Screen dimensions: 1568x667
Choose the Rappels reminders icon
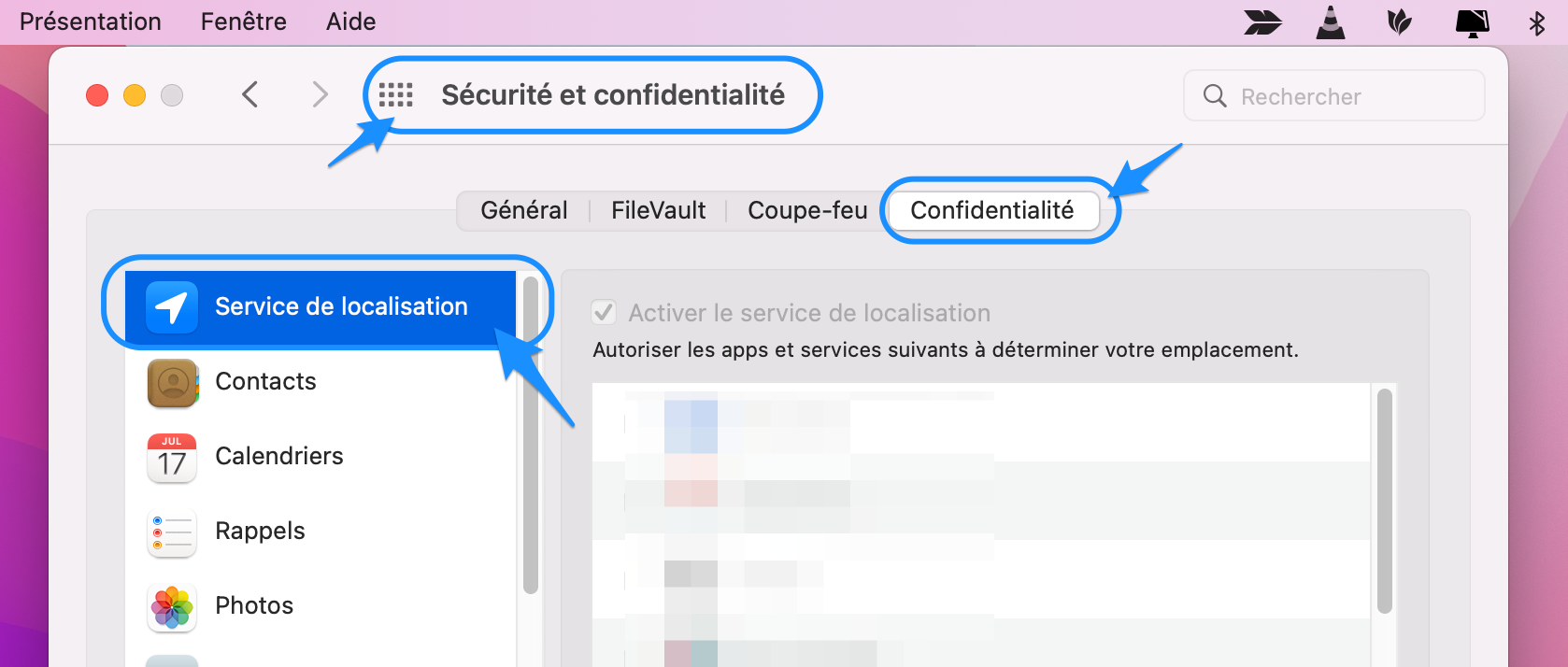tap(172, 532)
